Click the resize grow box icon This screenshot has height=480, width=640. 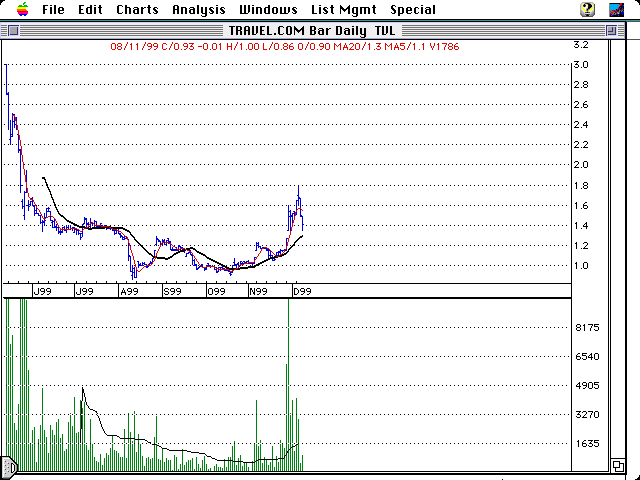tap(618, 466)
